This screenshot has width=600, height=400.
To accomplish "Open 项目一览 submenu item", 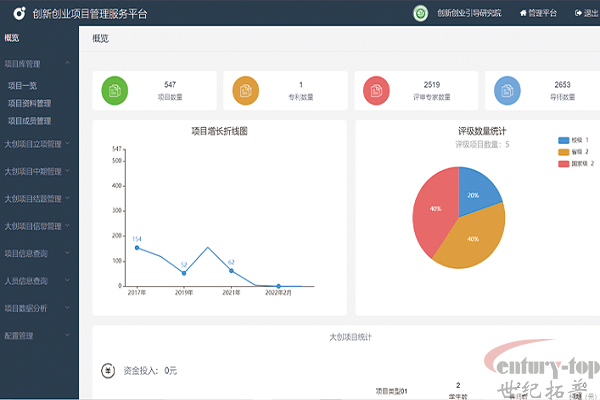I will click(22, 86).
